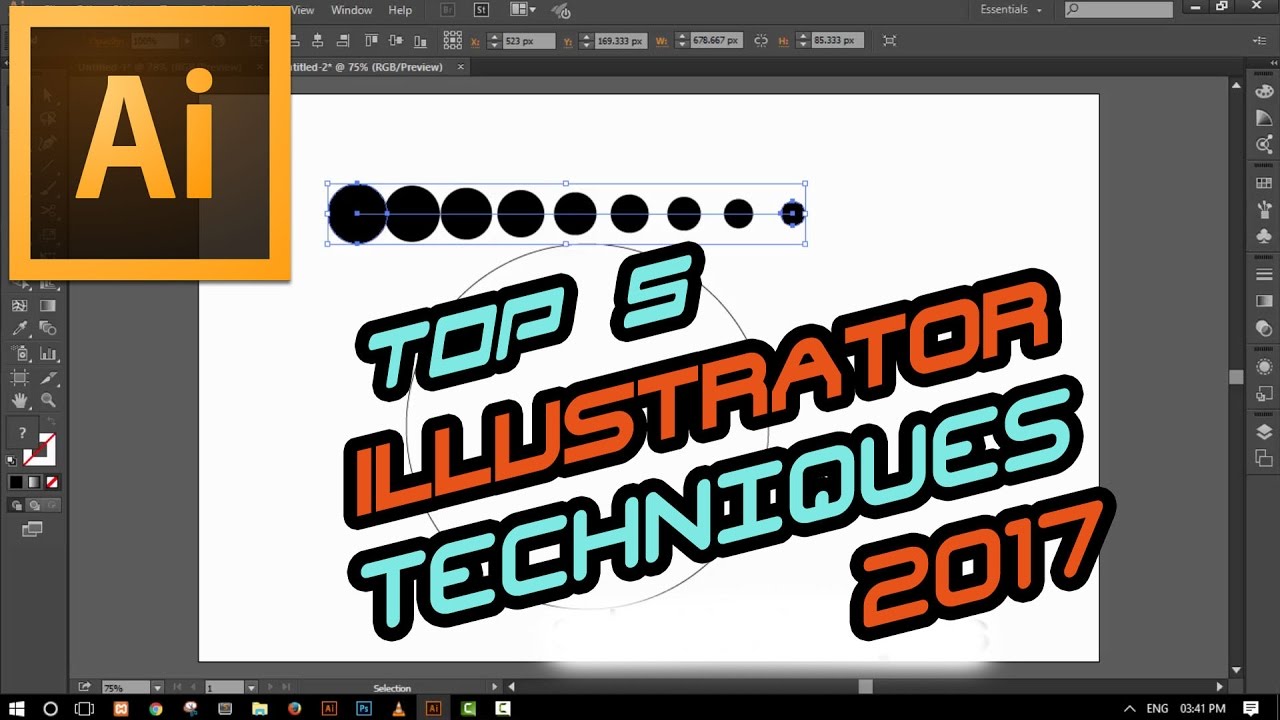Click vertical align top icon
Screen dimensions: 1280x720
371,40
